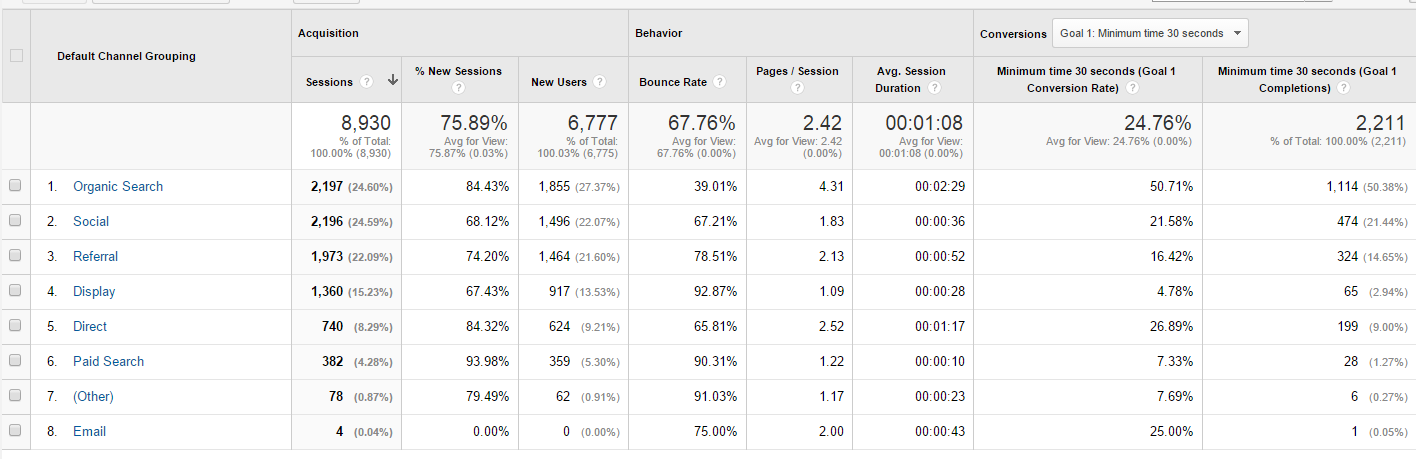Click Goal 1 Conversion Rate help icon
Image resolution: width=1416 pixels, height=459 pixels.
coord(1132,88)
